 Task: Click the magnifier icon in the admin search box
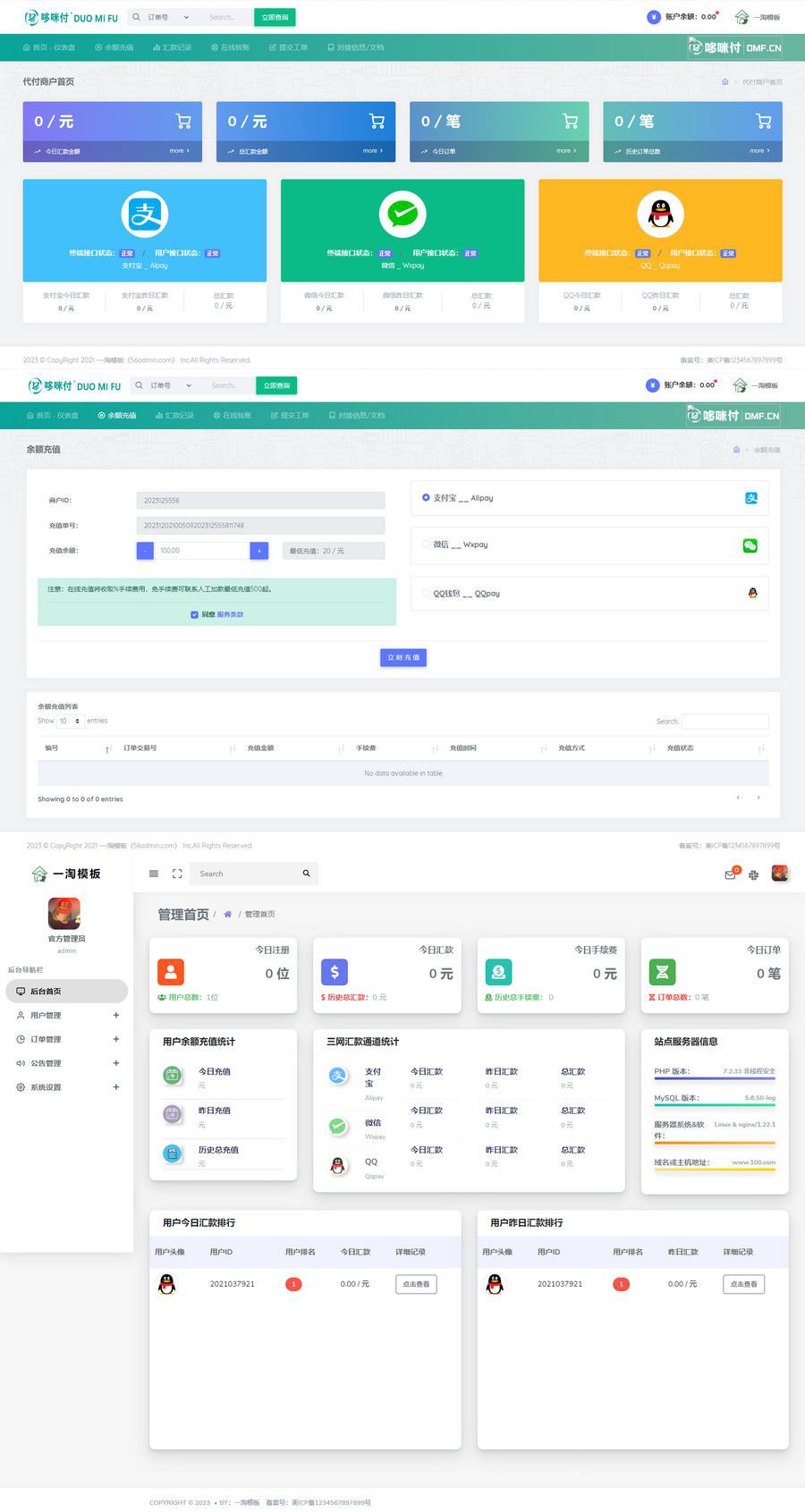point(306,874)
